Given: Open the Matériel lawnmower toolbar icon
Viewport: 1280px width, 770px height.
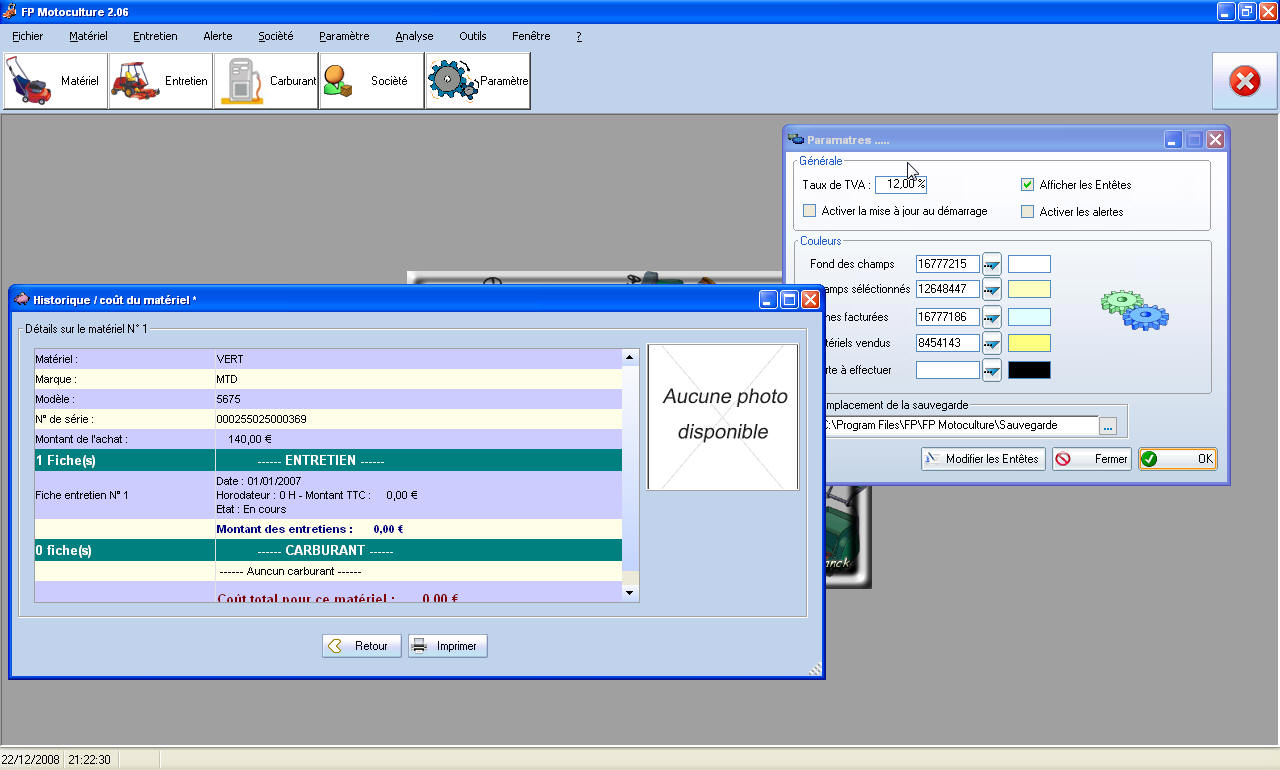Looking at the screenshot, I should pos(55,81).
